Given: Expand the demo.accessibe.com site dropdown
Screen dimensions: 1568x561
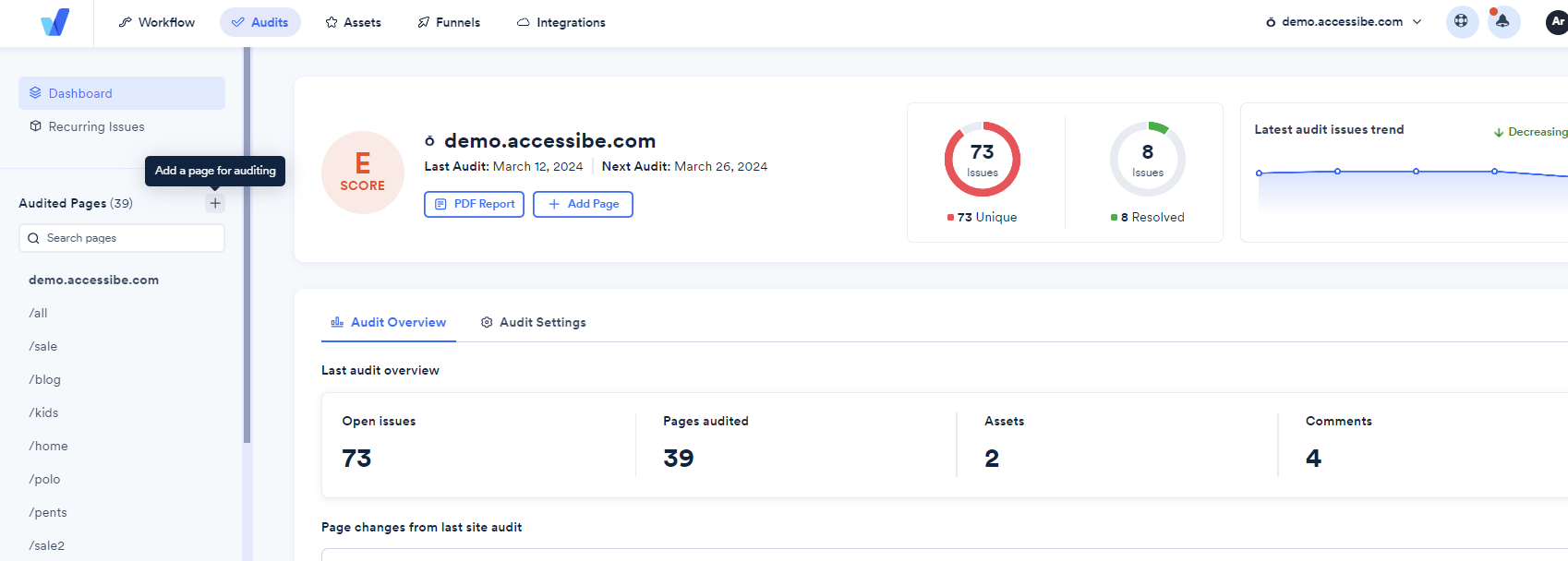Looking at the screenshot, I should [1344, 22].
